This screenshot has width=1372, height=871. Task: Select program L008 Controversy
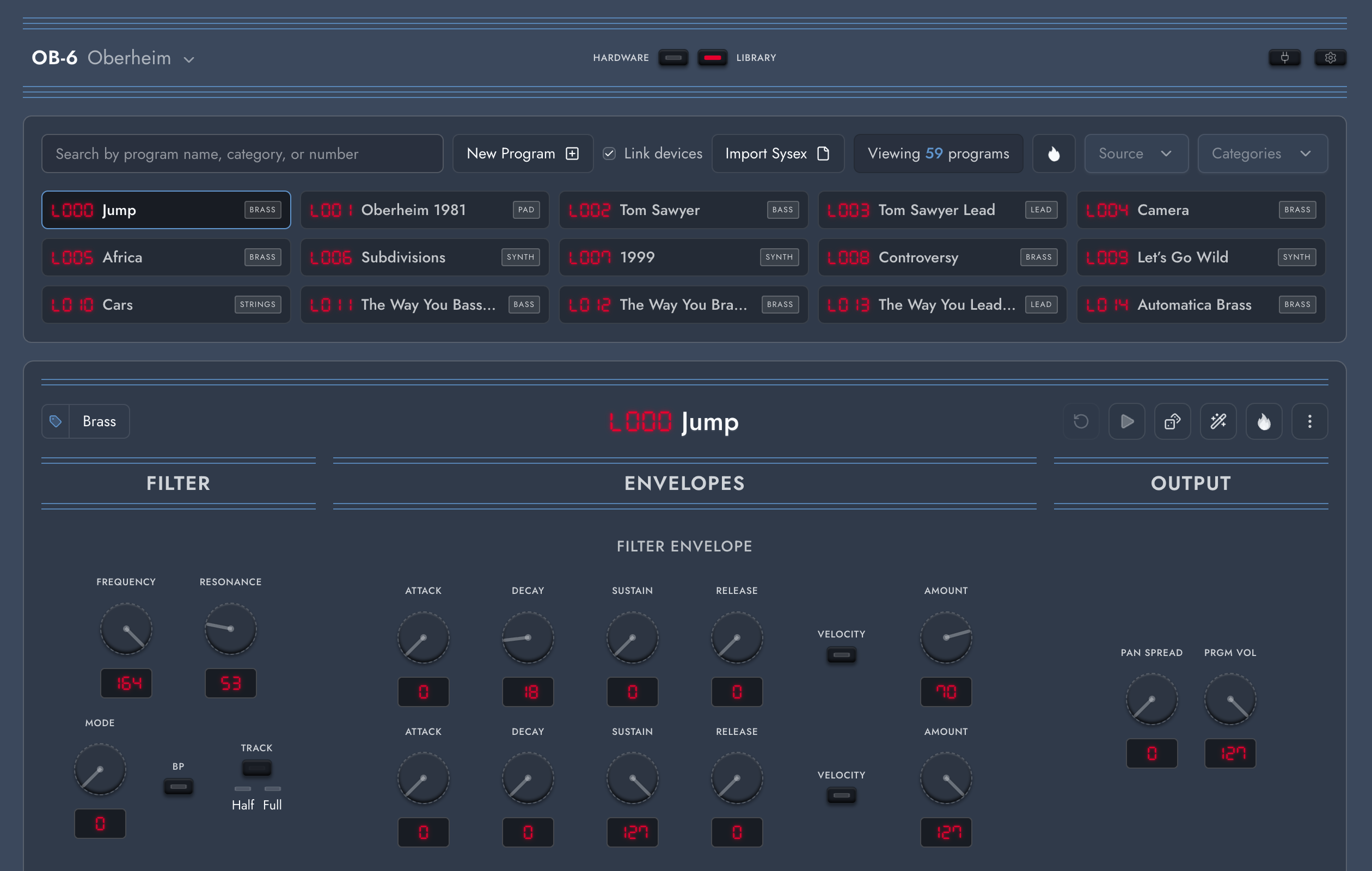pos(942,257)
